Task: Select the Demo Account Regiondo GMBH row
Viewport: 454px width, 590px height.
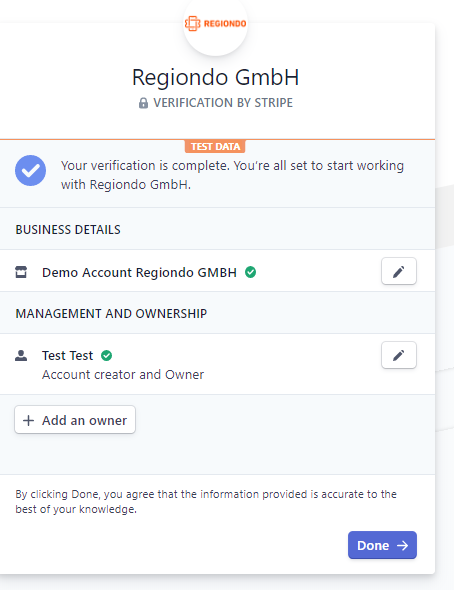Action: [217, 271]
